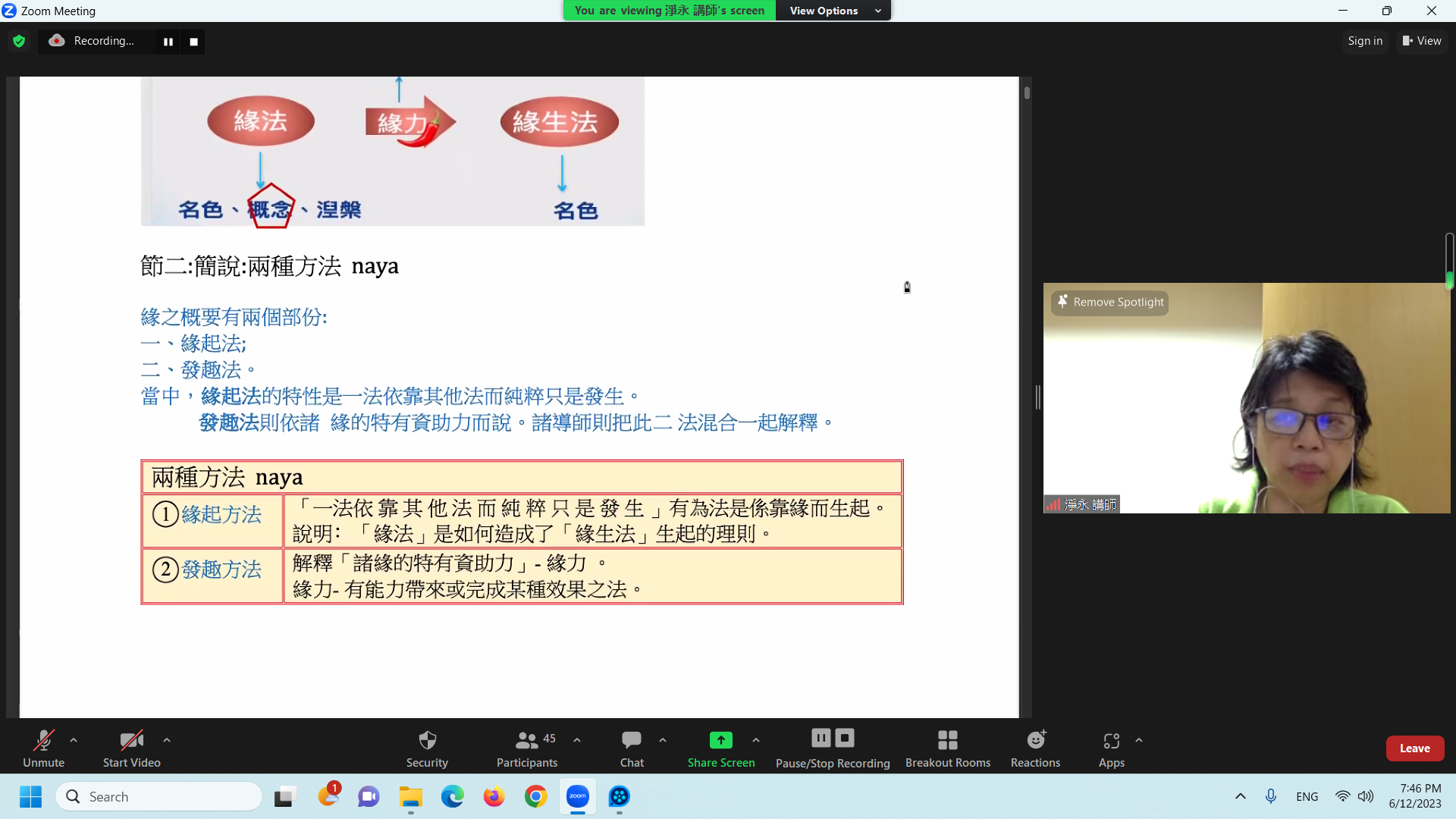Open the Zoom Apps panel
This screenshot has height=819, width=1456.
pyautogui.click(x=1111, y=748)
